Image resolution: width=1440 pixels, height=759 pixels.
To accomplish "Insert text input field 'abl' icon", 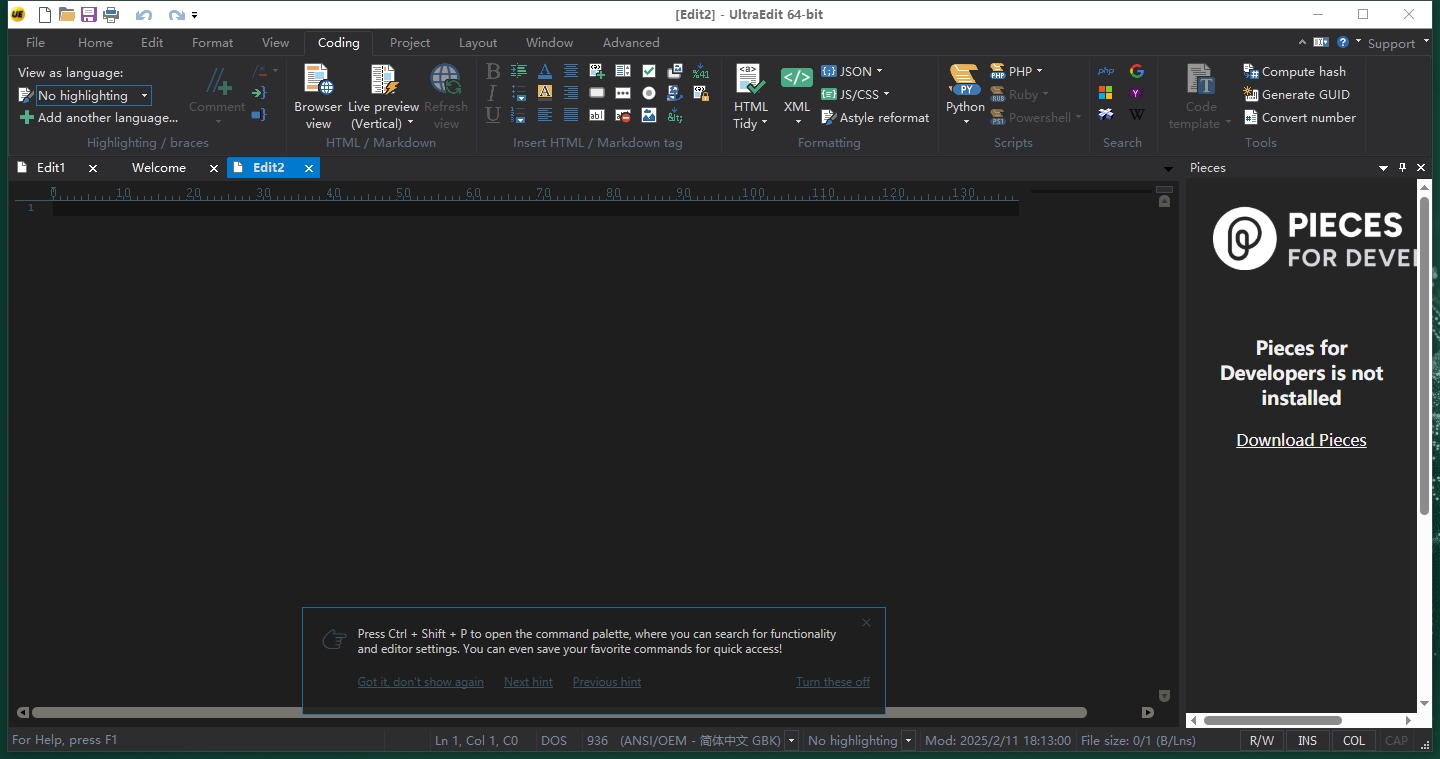I will (597, 115).
